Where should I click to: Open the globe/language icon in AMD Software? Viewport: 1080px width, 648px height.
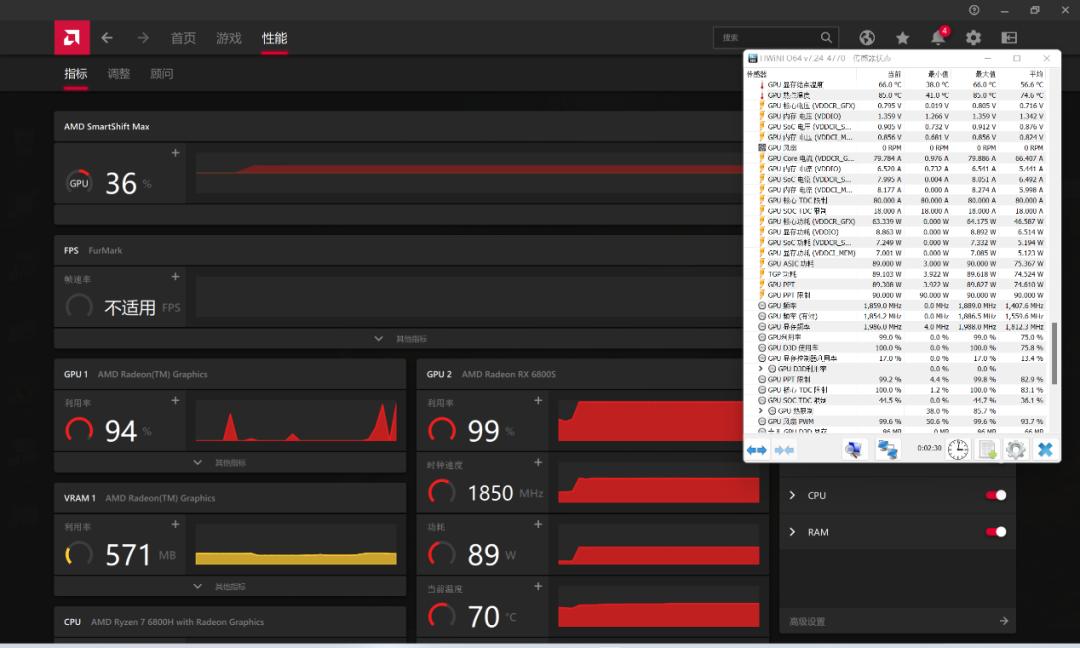pos(866,37)
